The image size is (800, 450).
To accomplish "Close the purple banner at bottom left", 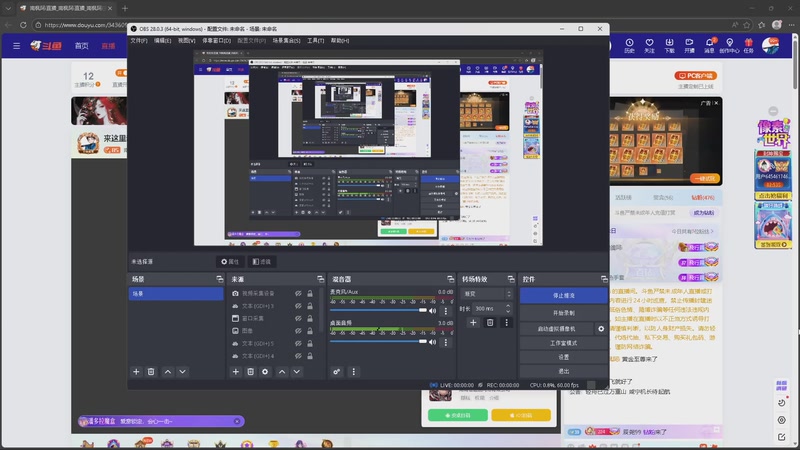I will click(237, 421).
